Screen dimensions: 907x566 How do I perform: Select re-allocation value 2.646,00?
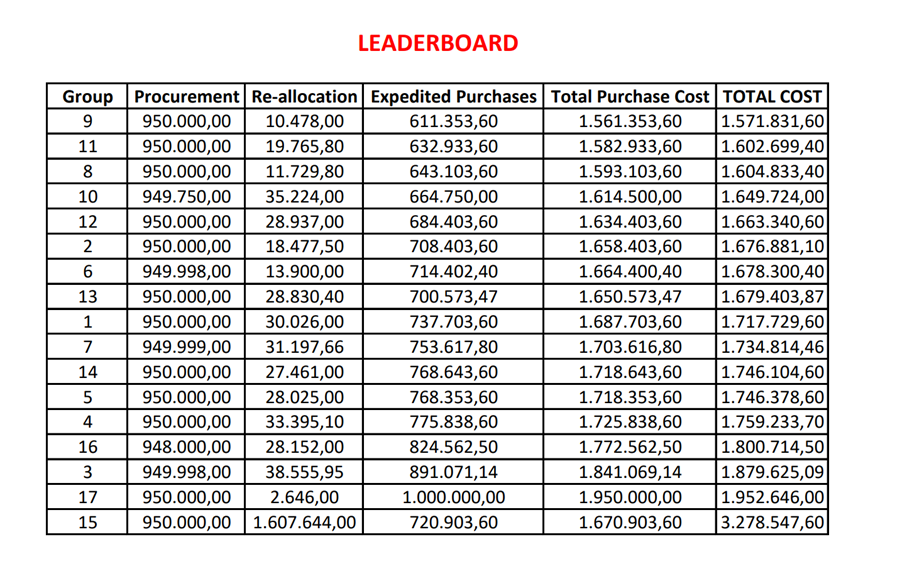point(304,497)
